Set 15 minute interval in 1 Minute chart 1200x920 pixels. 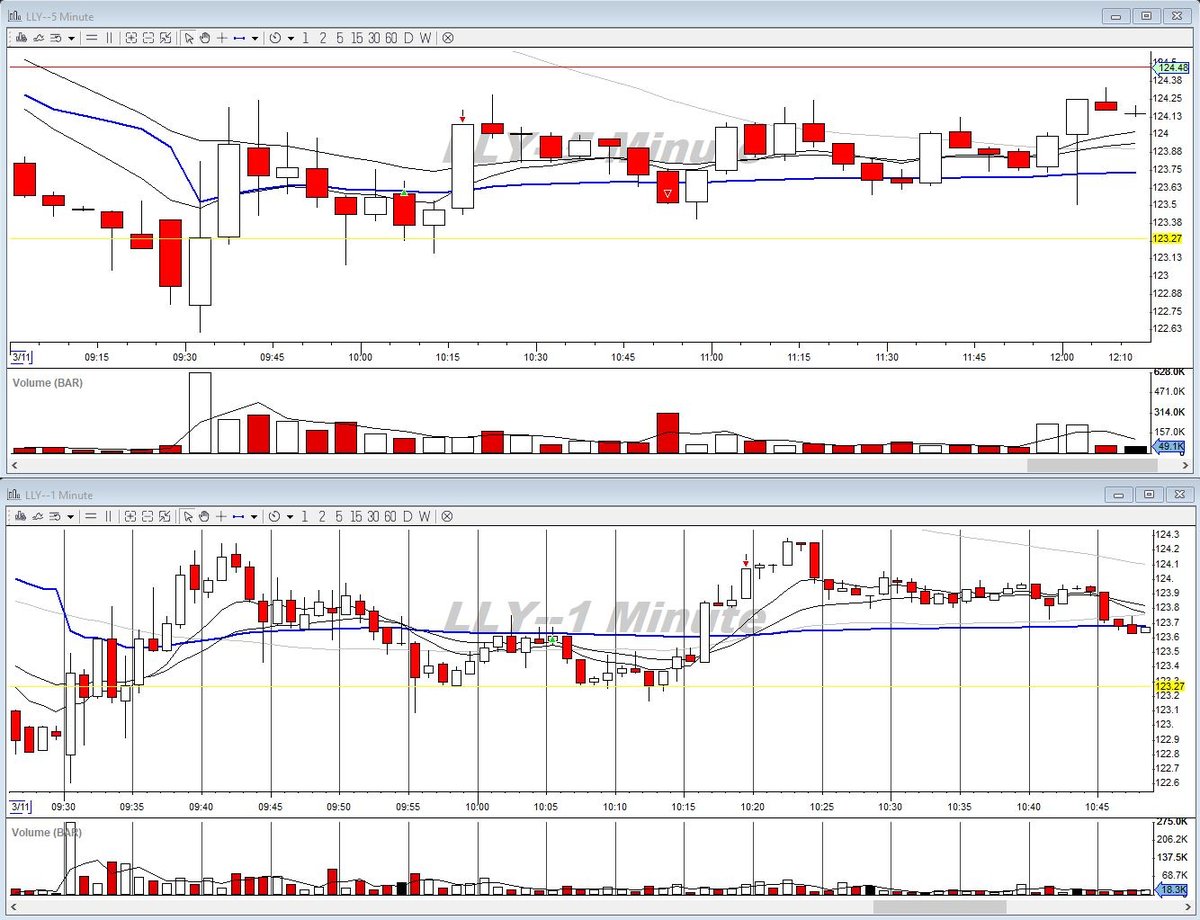pos(357,516)
